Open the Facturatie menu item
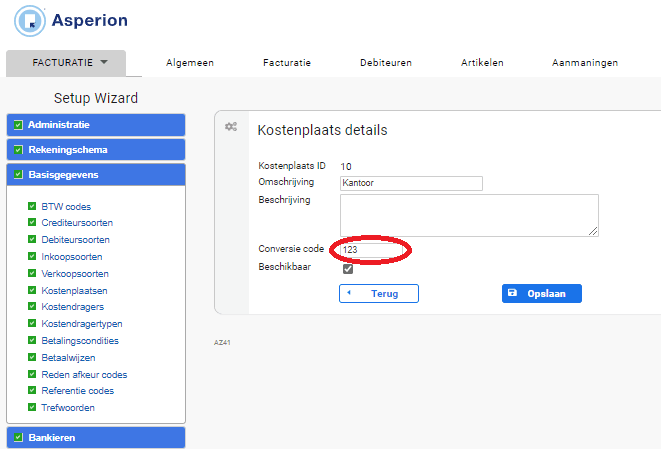 (287, 63)
